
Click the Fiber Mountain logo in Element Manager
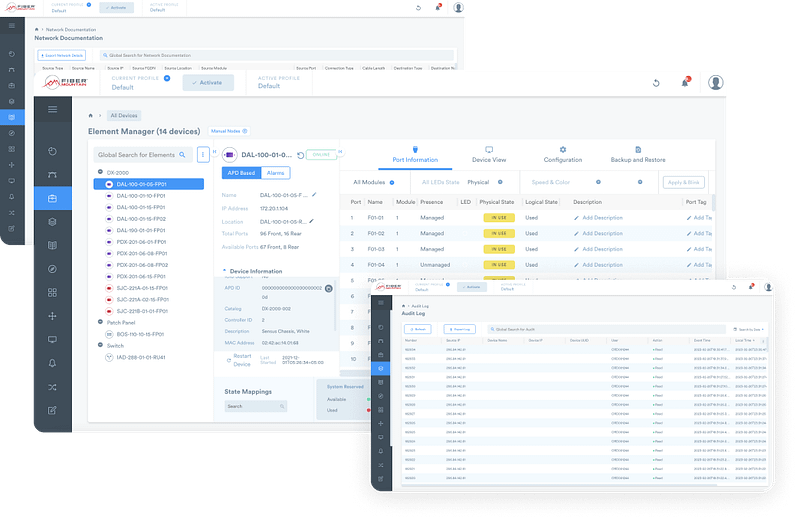[x=65, y=82]
